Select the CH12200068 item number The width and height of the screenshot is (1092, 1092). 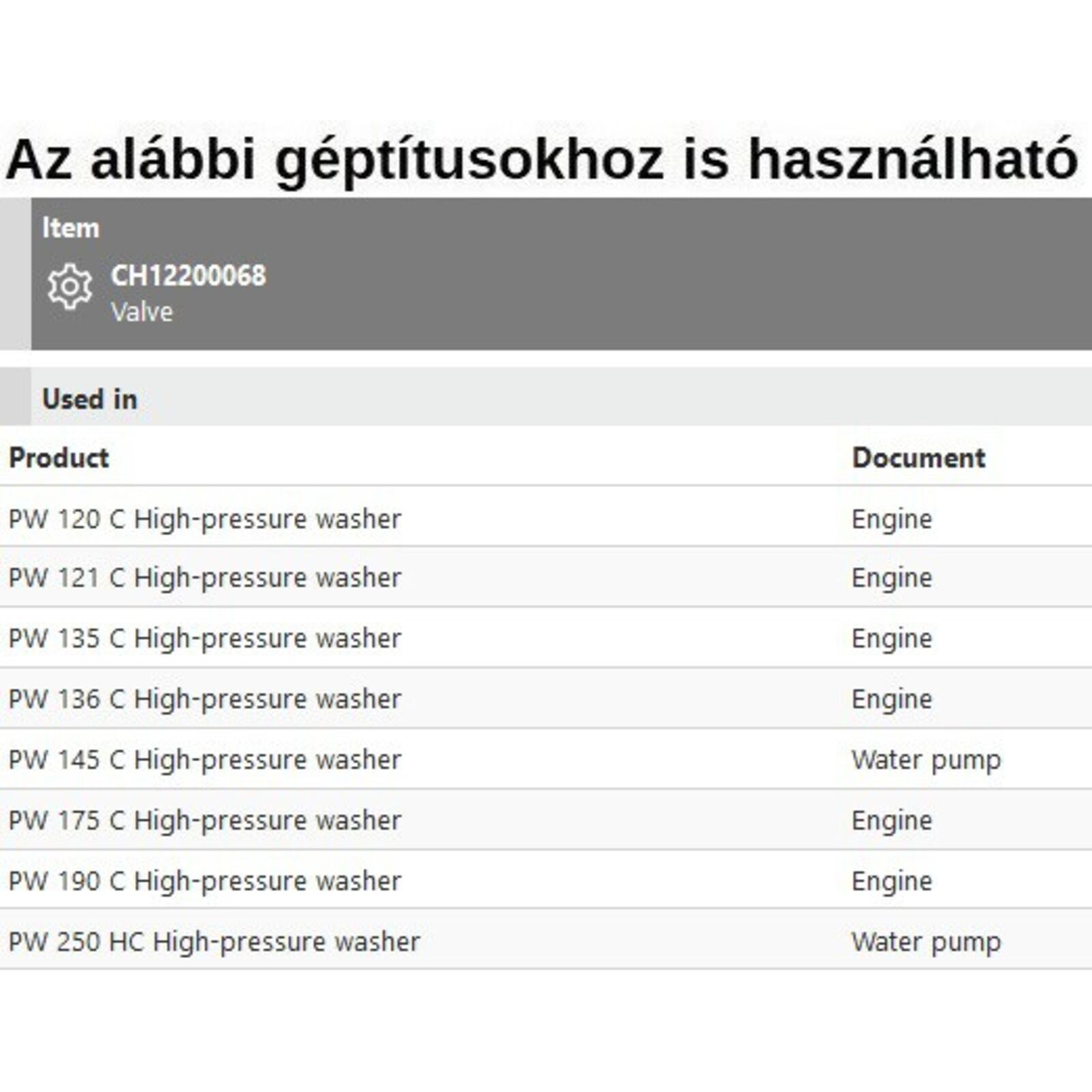188,276
